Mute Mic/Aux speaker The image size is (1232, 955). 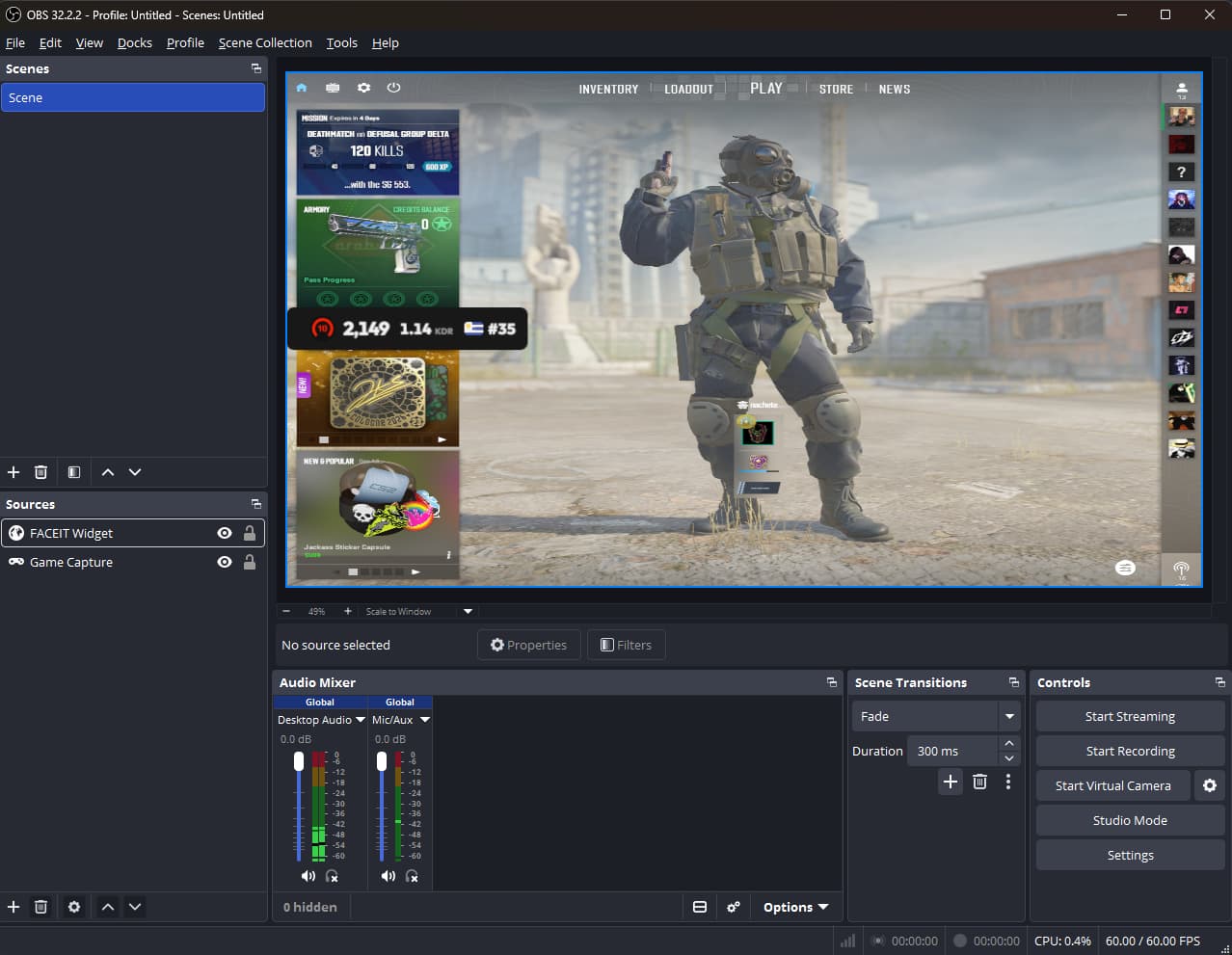388,876
